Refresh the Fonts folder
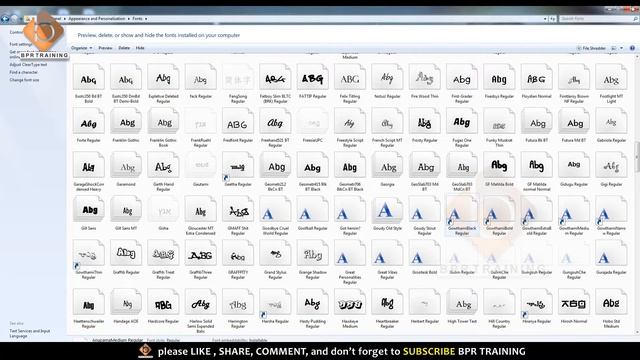Viewport: 640px width, 360px height. tap(553, 19)
